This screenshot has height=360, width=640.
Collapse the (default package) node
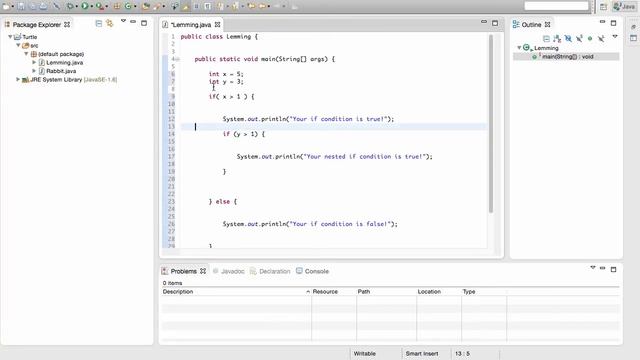pyautogui.click(x=27, y=54)
